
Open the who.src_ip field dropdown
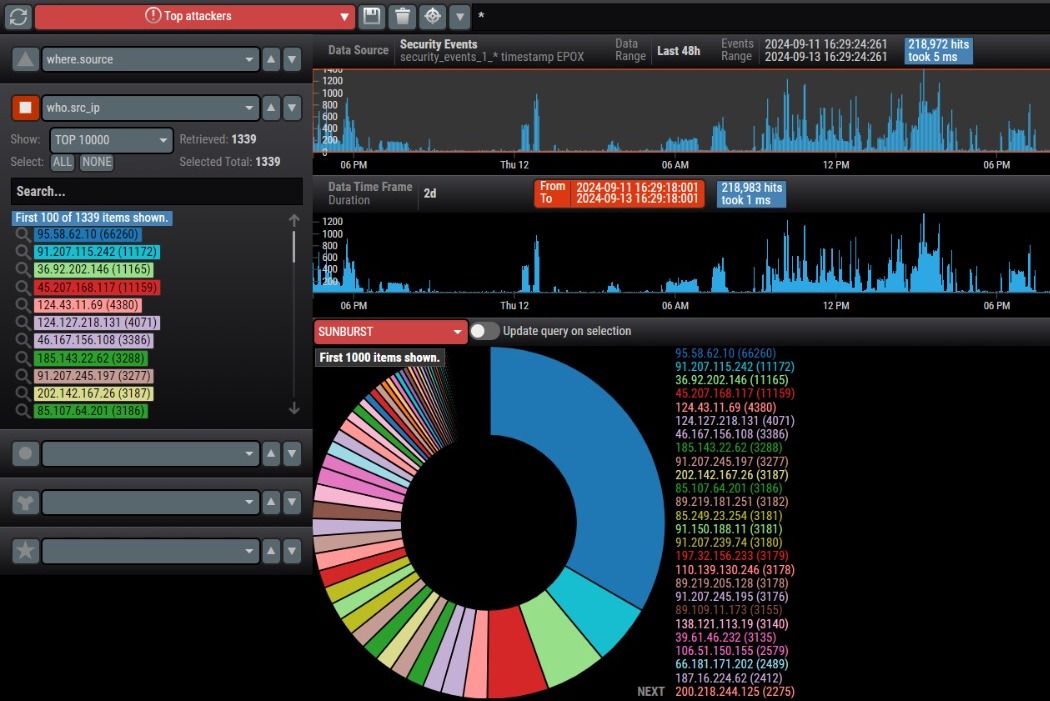tap(151, 108)
